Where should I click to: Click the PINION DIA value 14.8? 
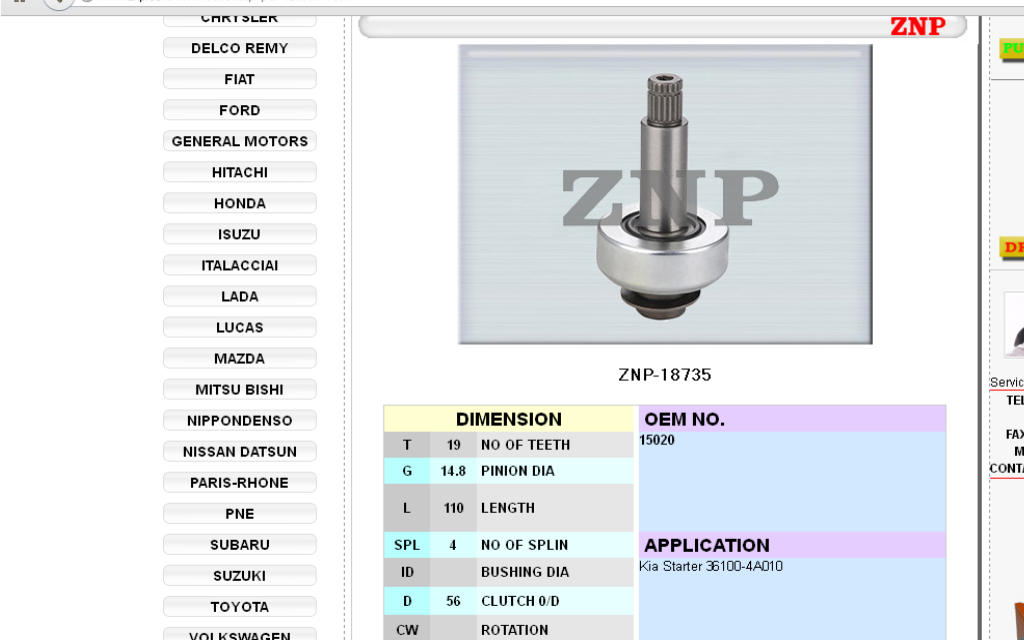453,471
